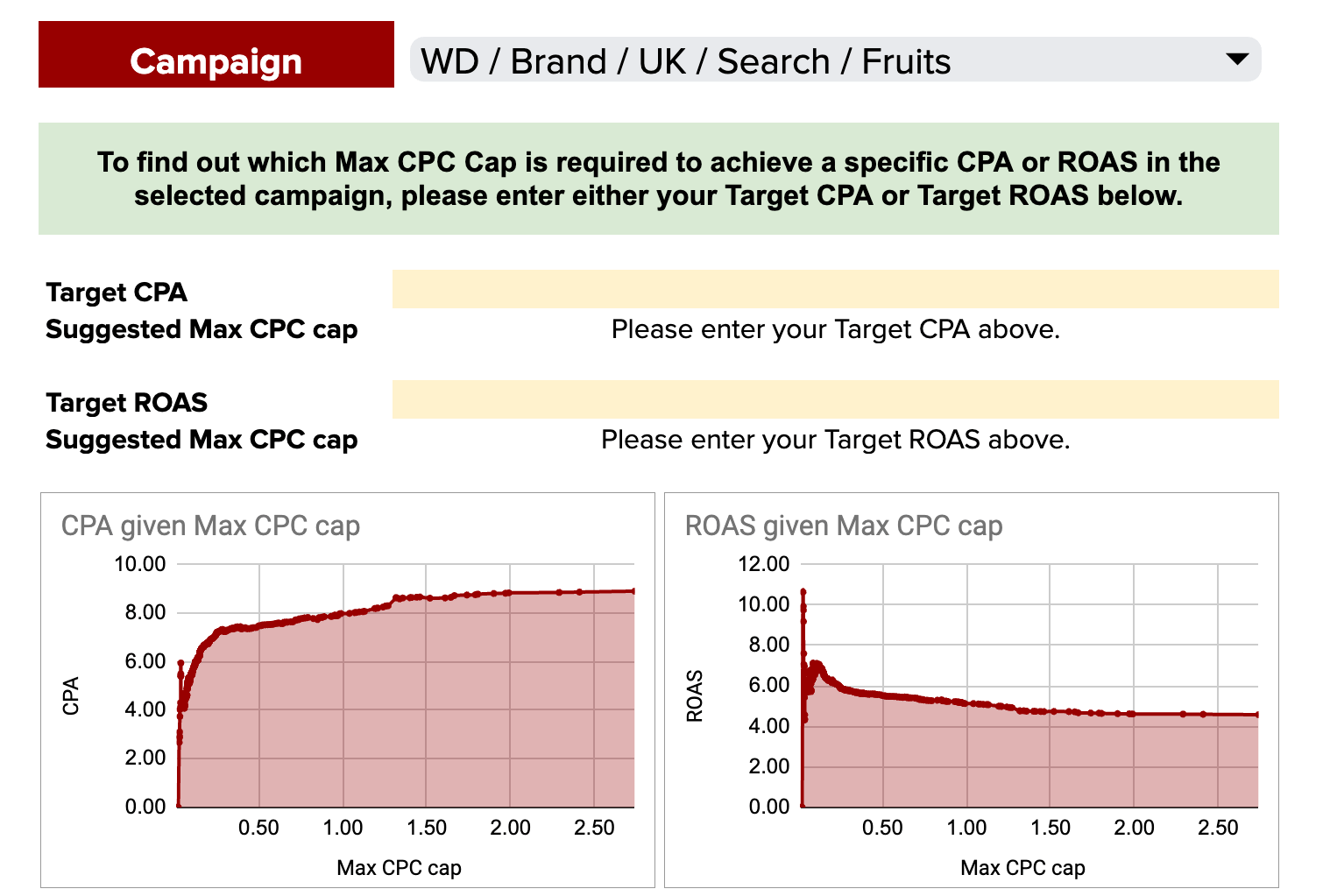Open the campaign selector dropdown

(x=832, y=60)
